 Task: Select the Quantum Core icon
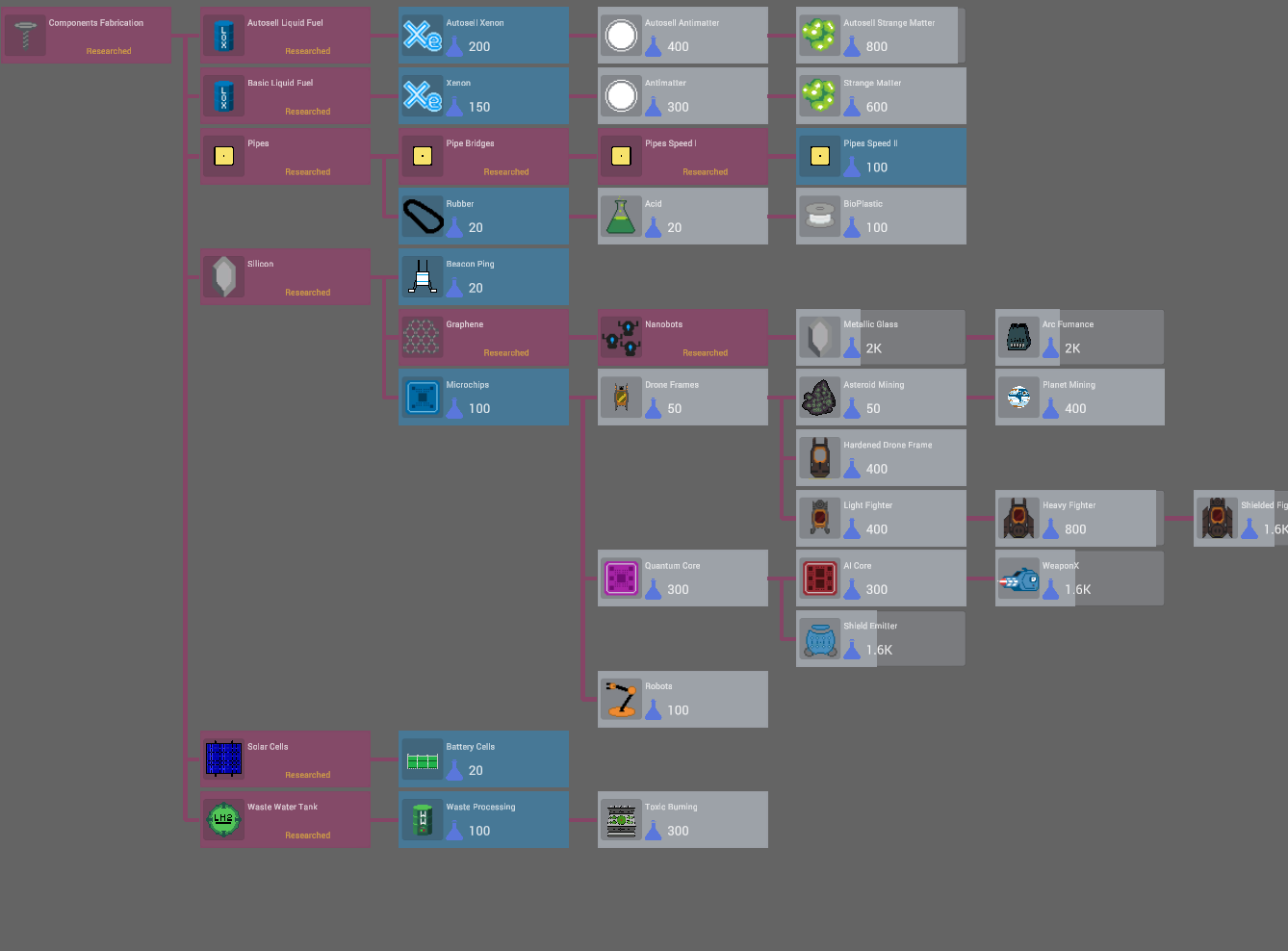coord(621,578)
